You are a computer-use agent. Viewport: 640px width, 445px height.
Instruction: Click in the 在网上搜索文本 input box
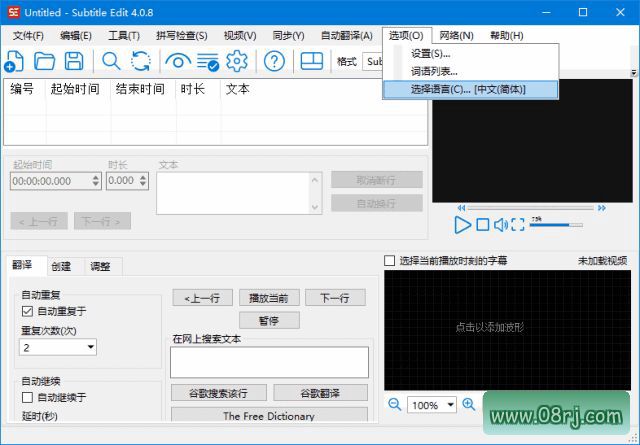click(x=269, y=362)
